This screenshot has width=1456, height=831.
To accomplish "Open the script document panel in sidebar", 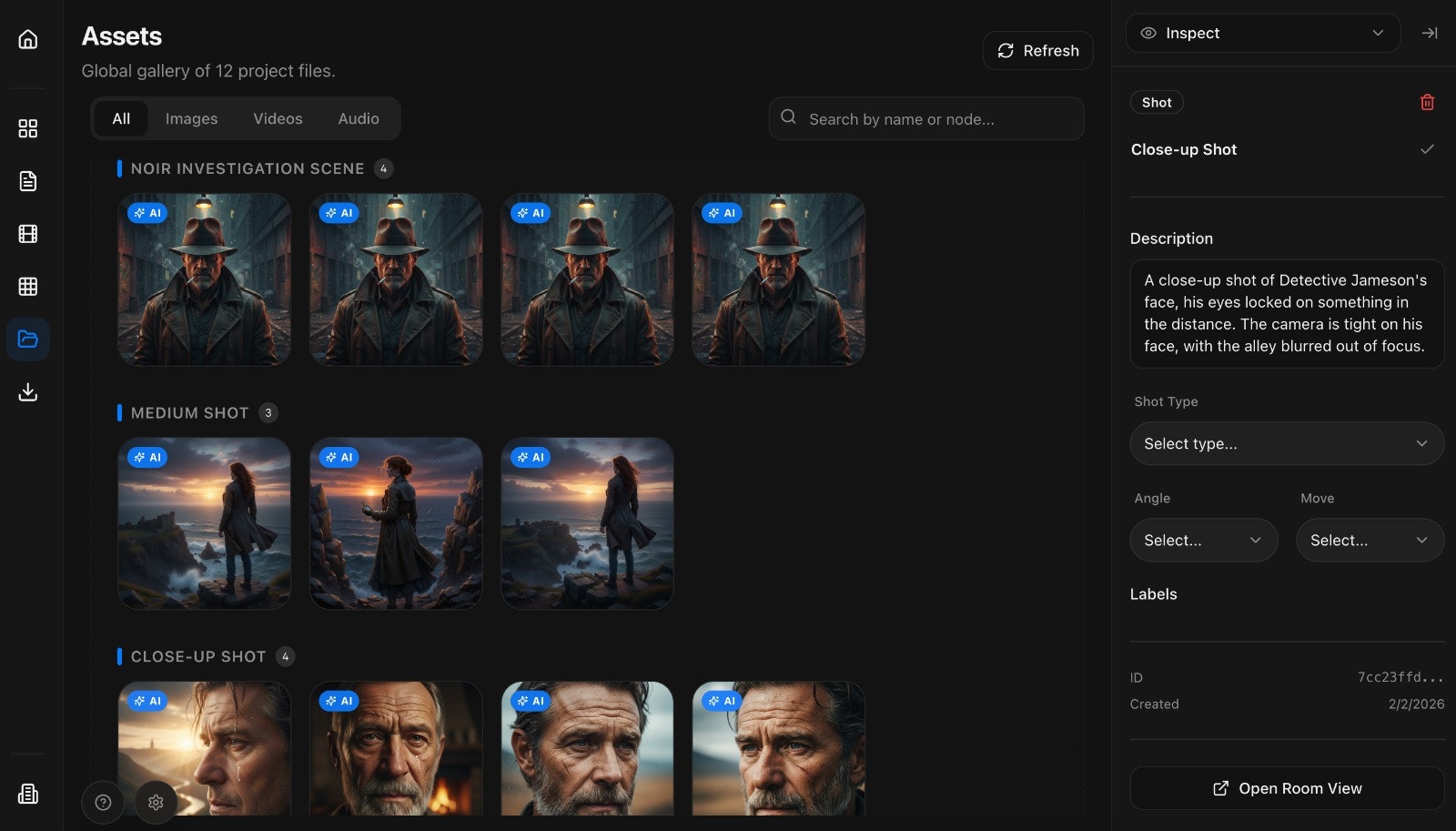I will coord(27,180).
